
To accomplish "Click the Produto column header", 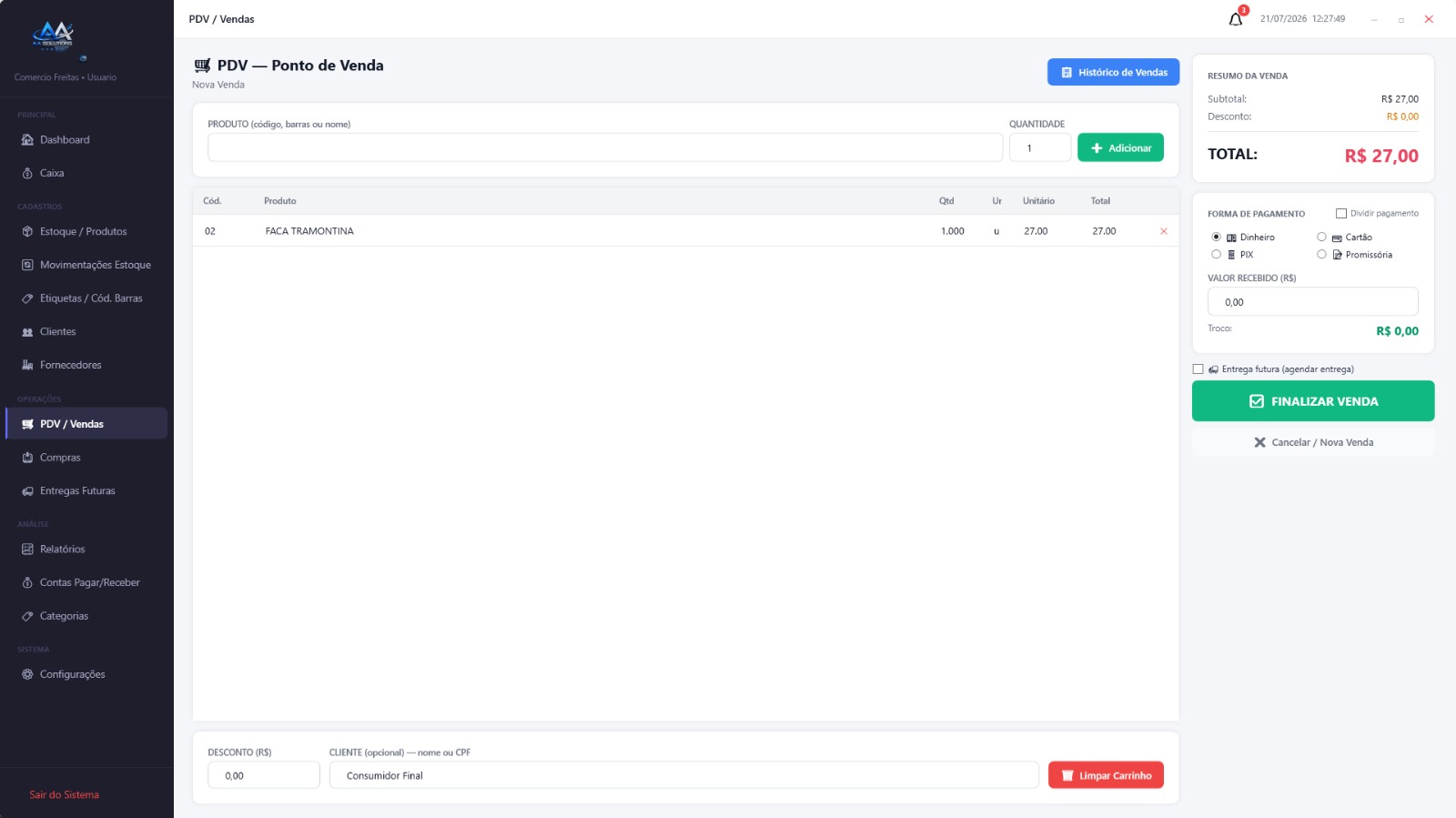I will (x=280, y=201).
